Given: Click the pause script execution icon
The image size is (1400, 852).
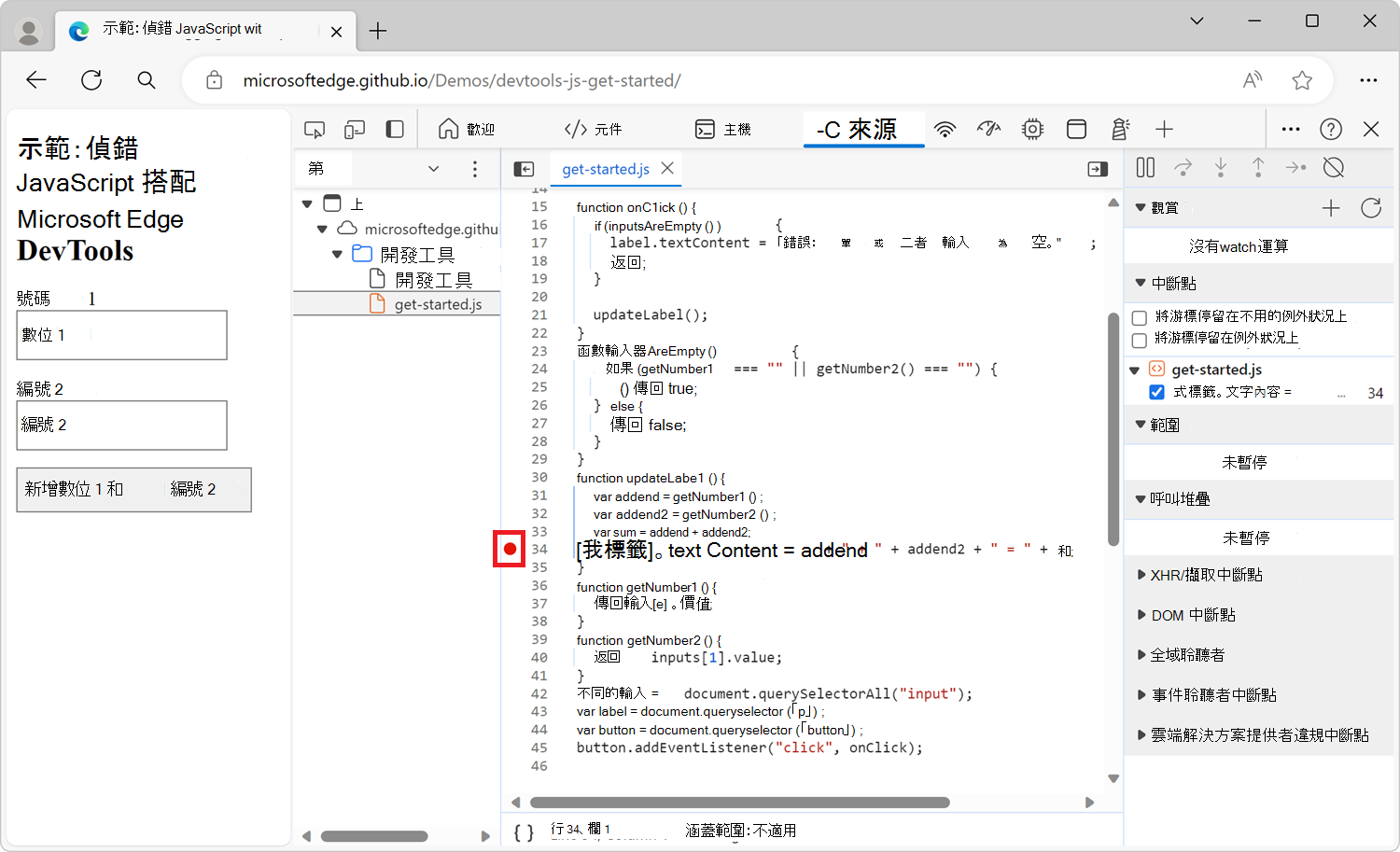Looking at the screenshot, I should 1145,168.
